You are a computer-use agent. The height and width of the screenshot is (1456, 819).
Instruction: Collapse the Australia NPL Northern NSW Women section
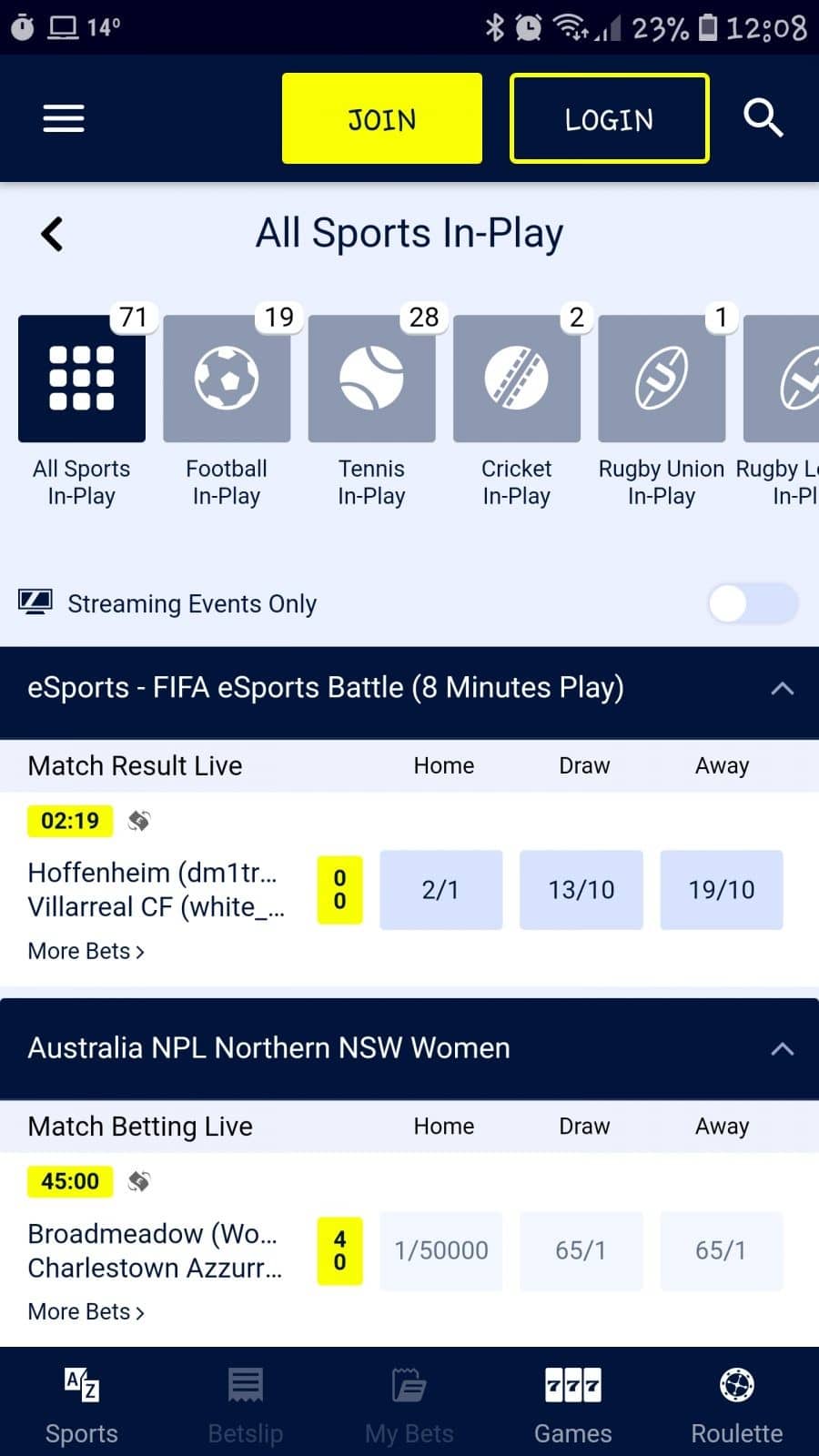(x=782, y=1048)
